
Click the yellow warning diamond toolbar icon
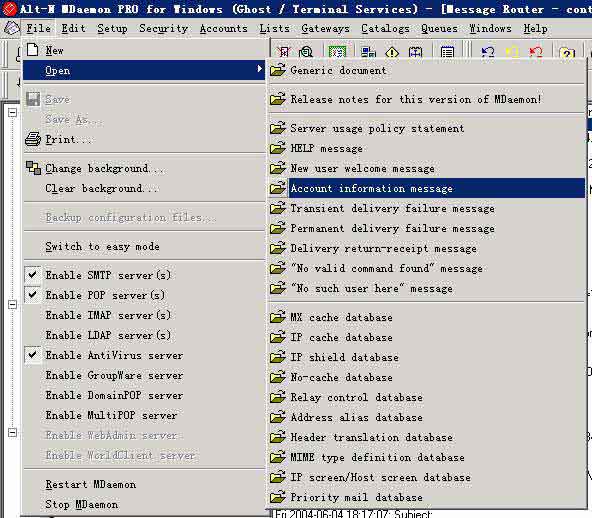(392, 52)
